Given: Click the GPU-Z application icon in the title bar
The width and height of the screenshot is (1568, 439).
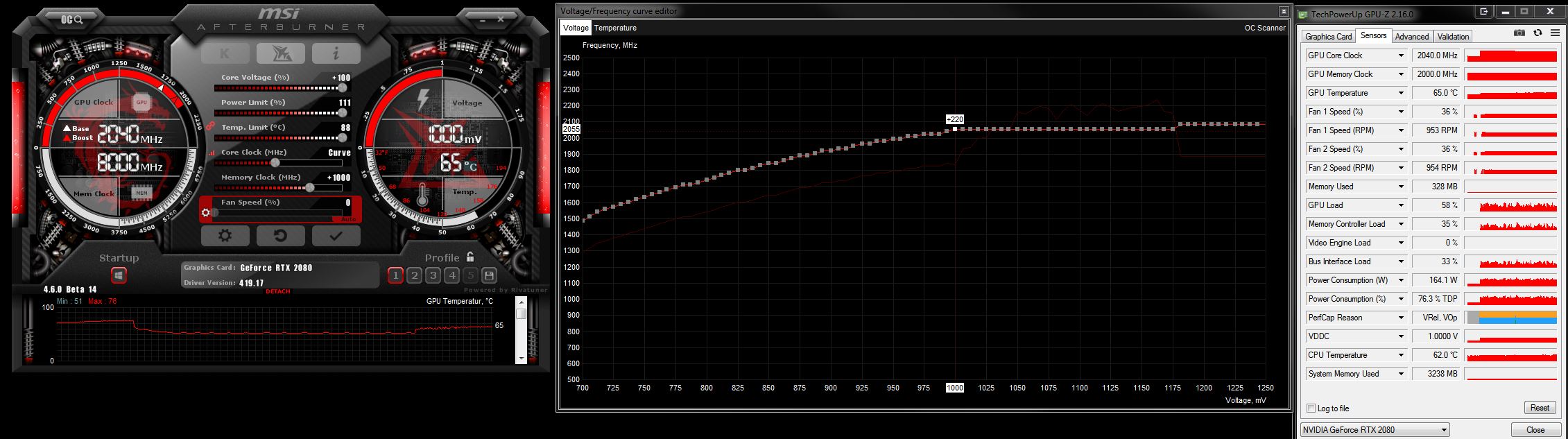Looking at the screenshot, I should [x=1303, y=14].
